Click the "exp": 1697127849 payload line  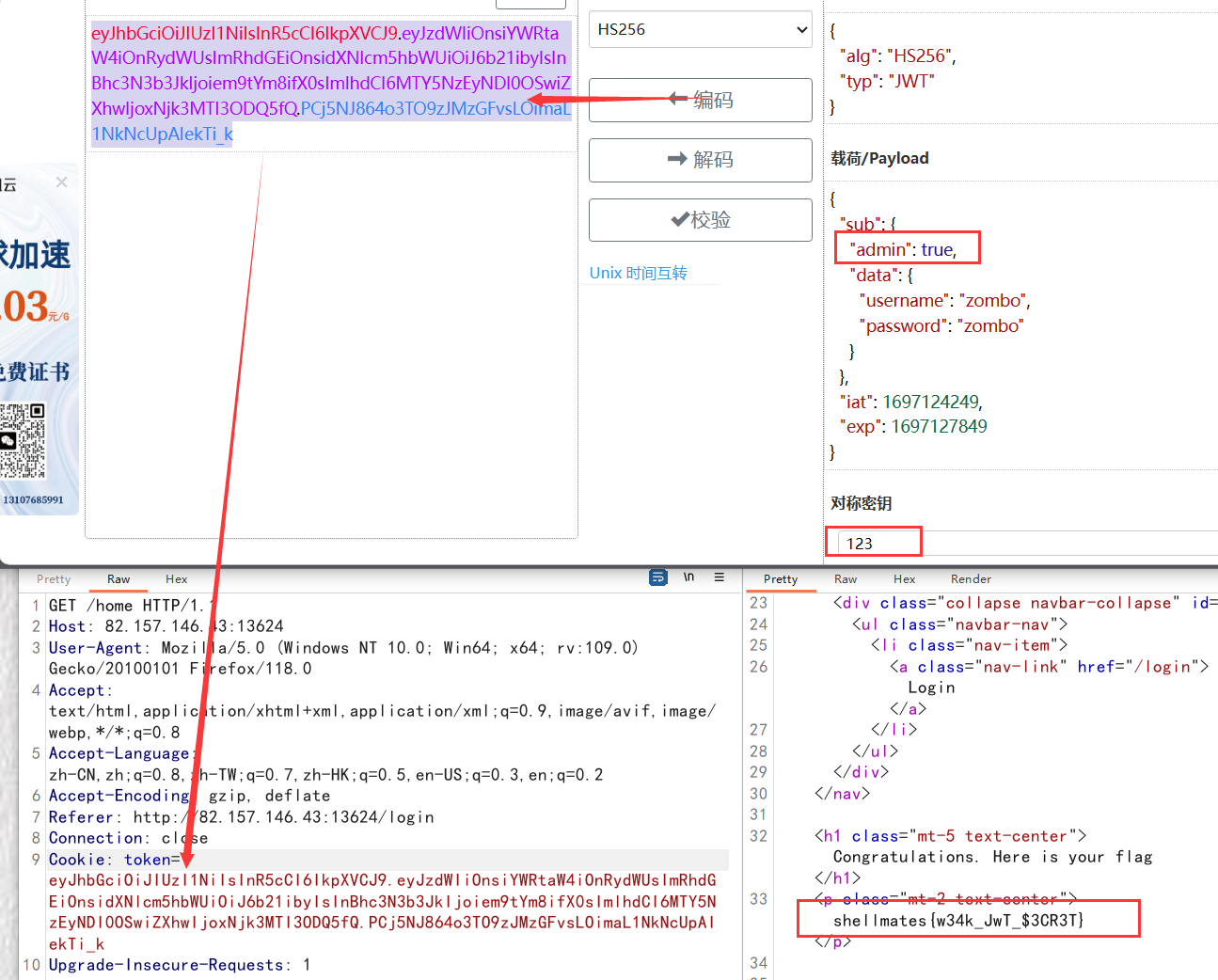(x=913, y=426)
